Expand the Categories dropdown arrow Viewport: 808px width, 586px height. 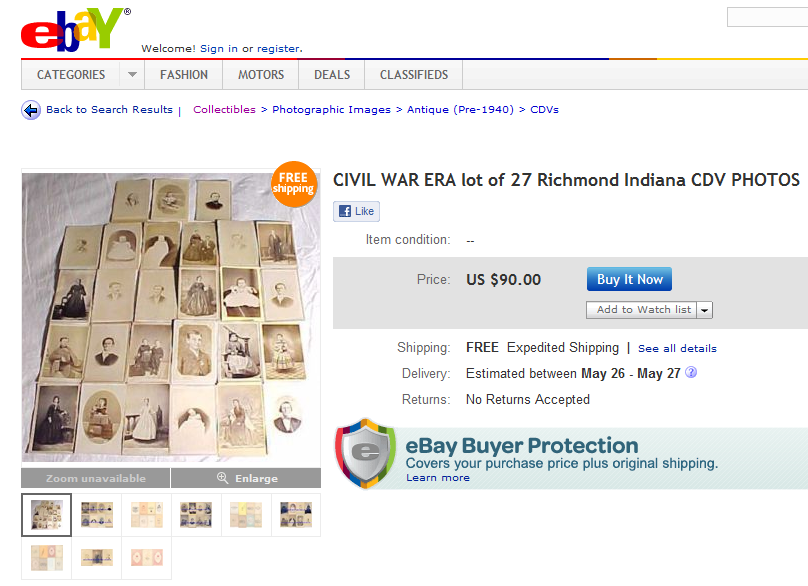pos(132,75)
